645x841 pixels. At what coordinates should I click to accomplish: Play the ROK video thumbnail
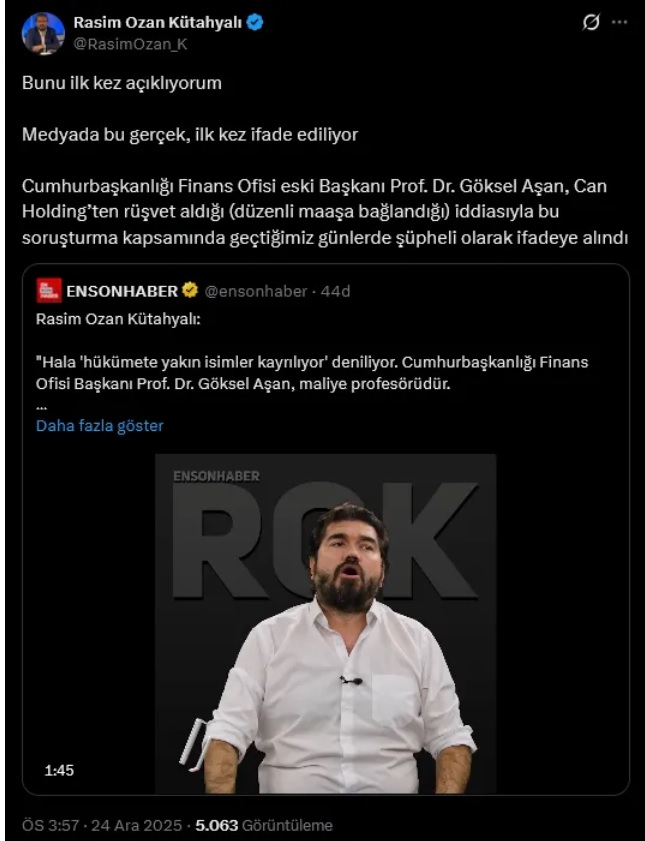tap(325, 623)
